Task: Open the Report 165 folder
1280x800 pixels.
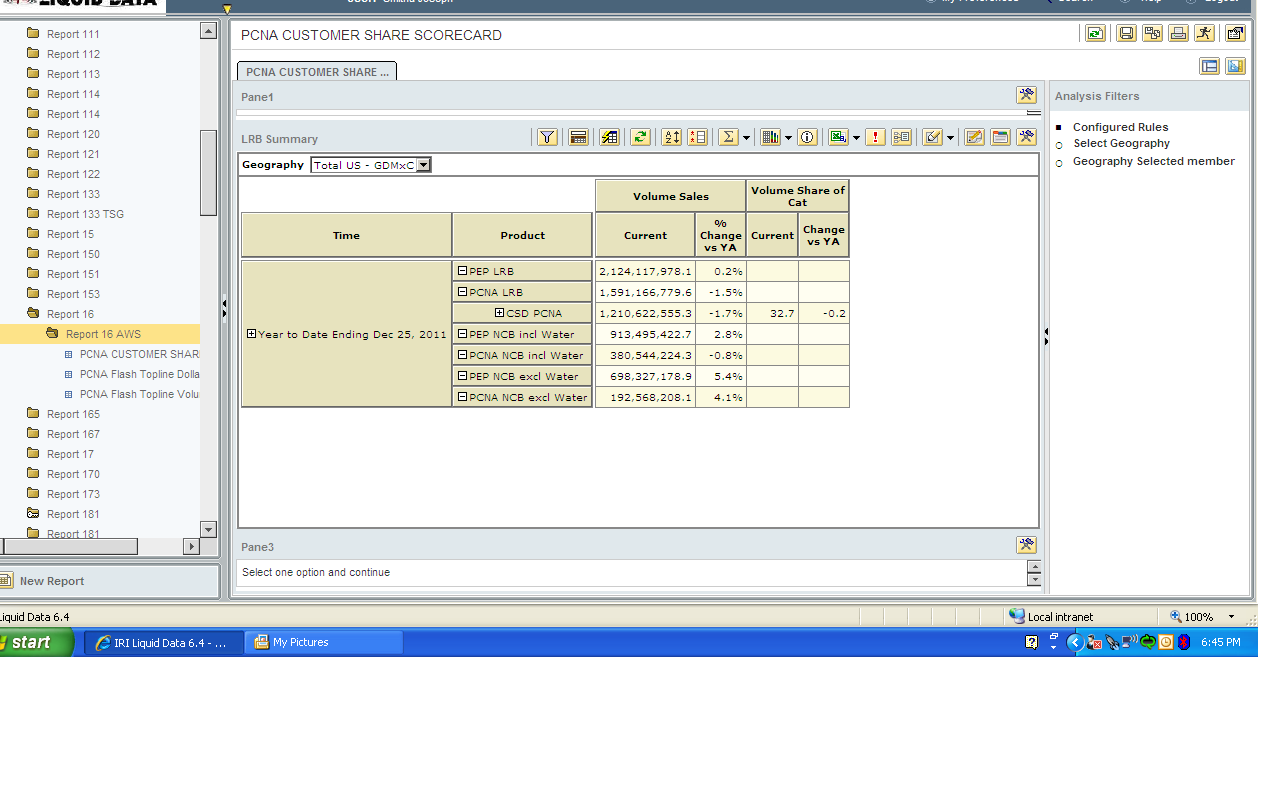Action: tap(72, 414)
